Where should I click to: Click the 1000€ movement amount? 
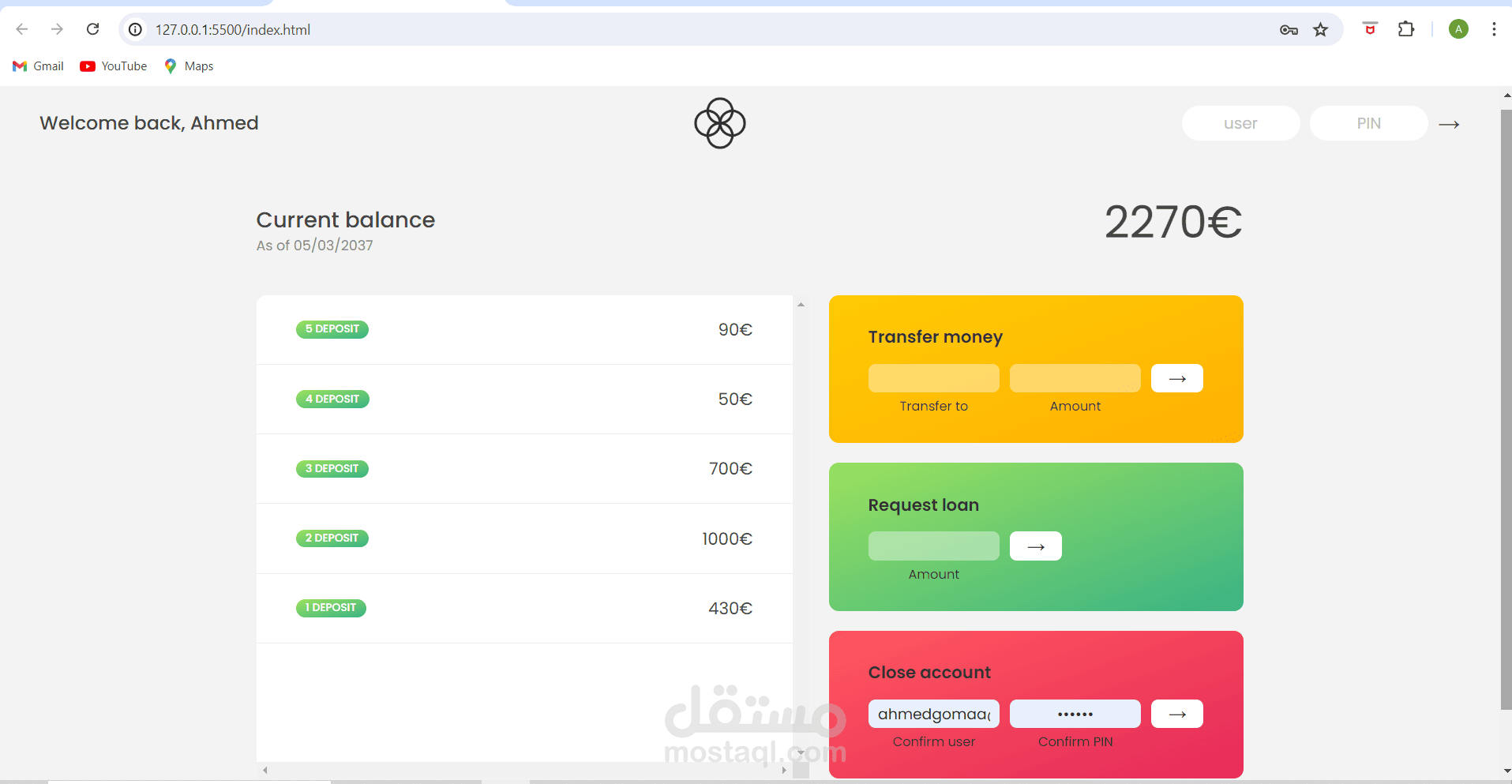[727, 538]
